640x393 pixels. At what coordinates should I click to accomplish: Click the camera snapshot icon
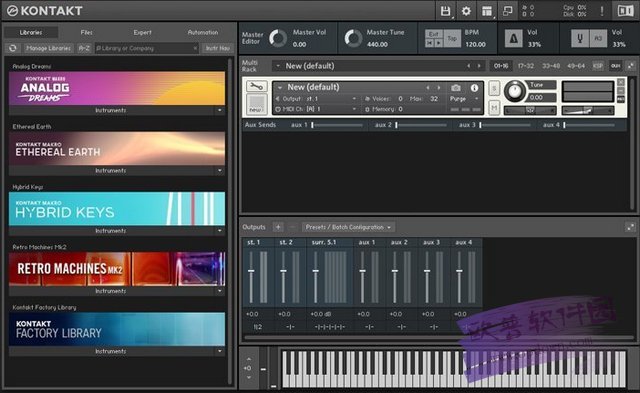click(456, 88)
